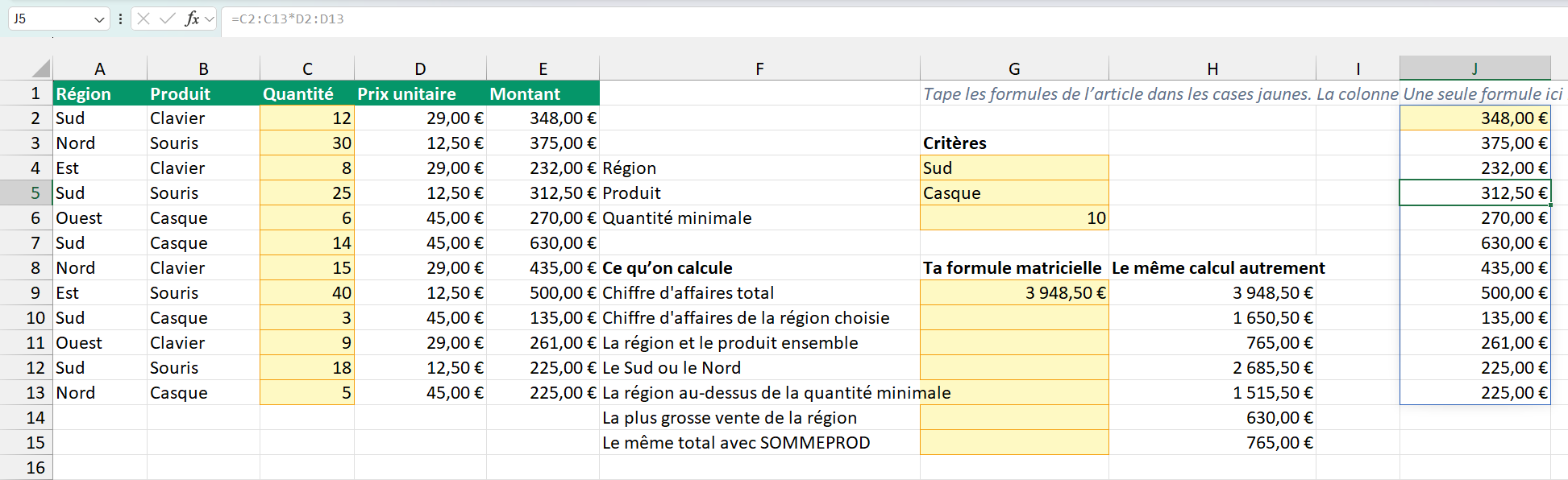Click the value 1 515,50 € in column H
This screenshot has height=480, width=1568.
(1212, 392)
